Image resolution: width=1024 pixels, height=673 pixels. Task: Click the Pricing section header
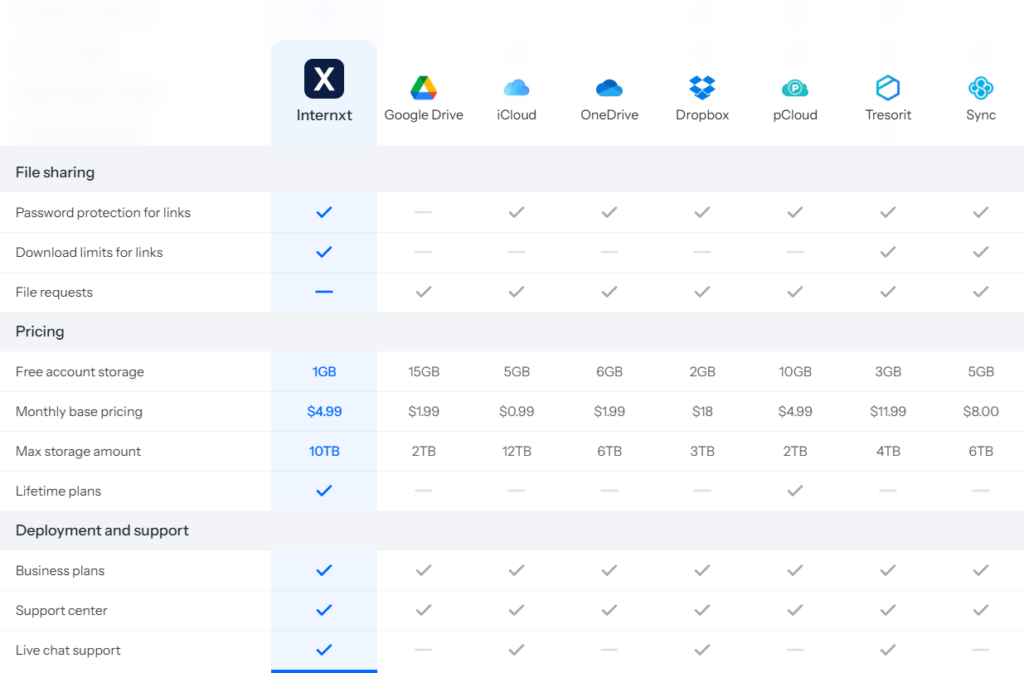click(x=40, y=332)
